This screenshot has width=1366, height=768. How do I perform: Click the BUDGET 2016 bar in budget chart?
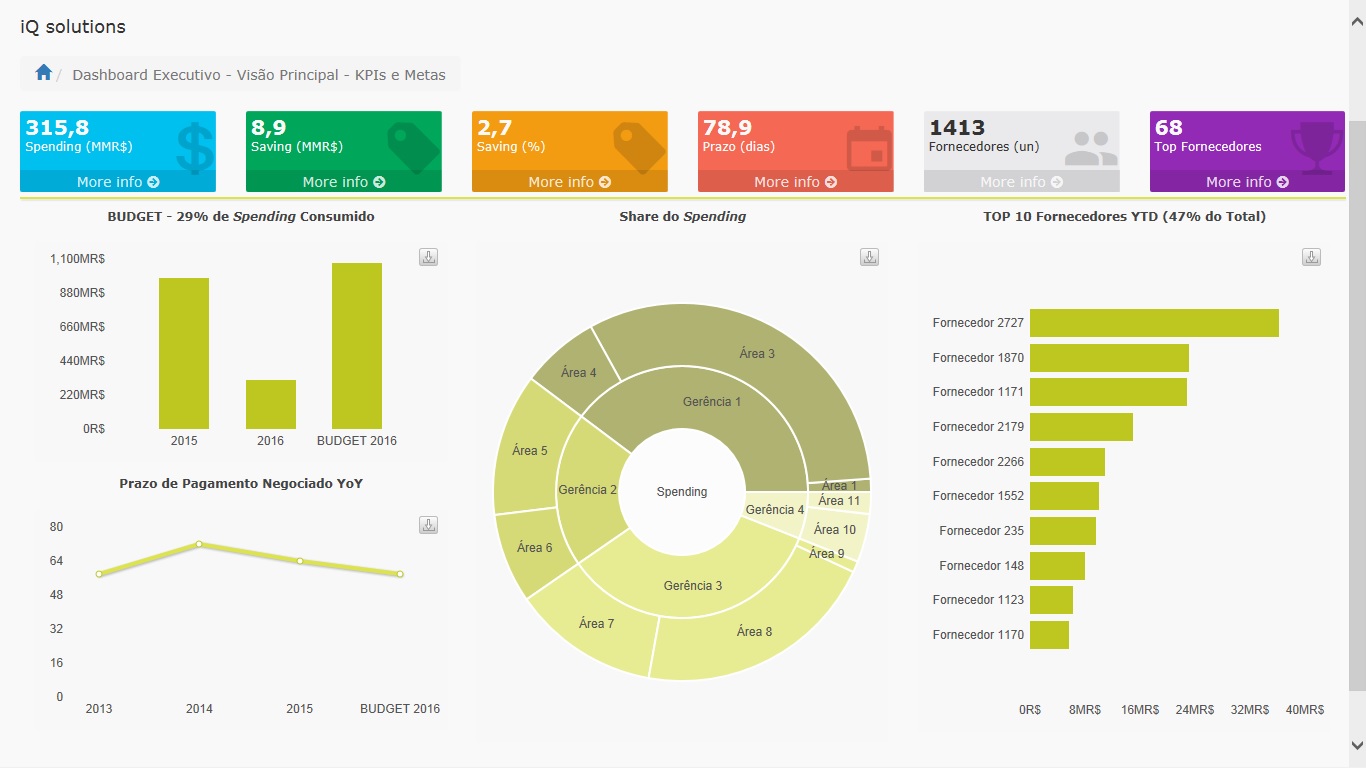tap(356, 346)
